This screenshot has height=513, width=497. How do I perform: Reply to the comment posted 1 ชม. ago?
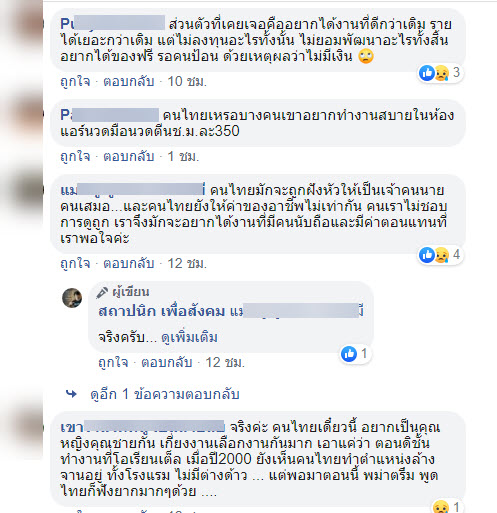tap(129, 156)
